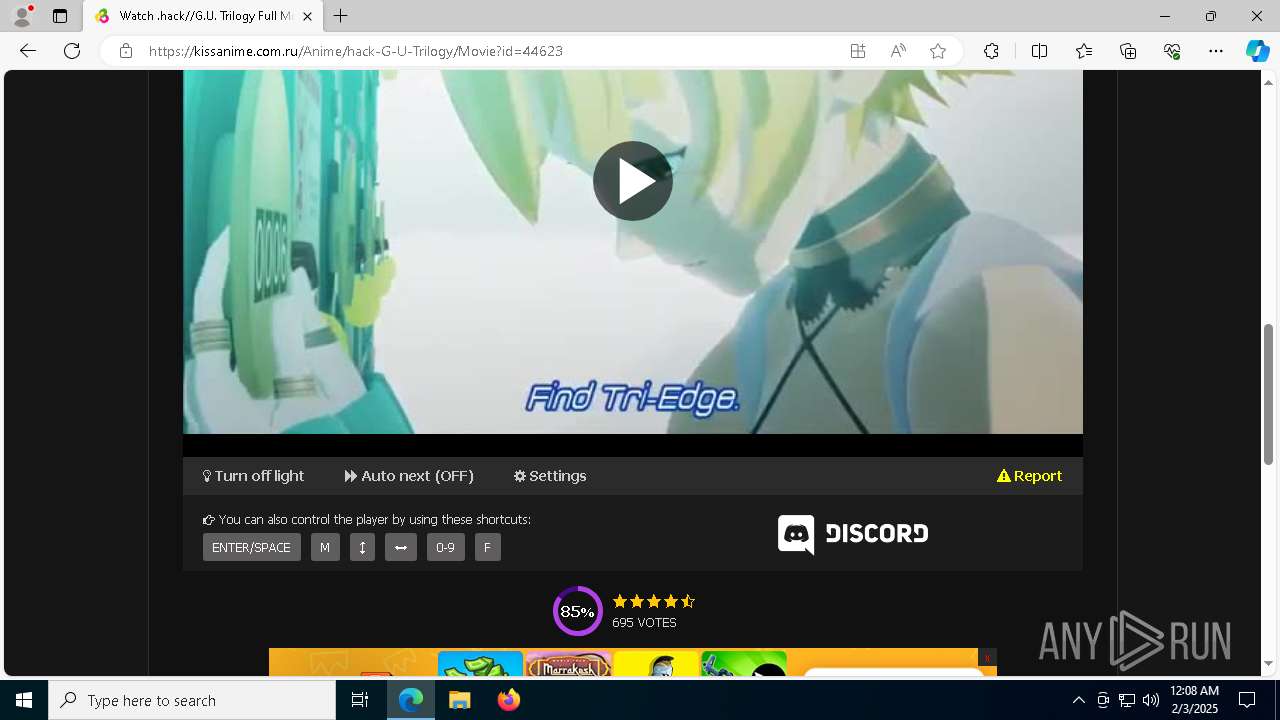Close the banner ad with red X
The image size is (1280, 720).
coord(987,658)
